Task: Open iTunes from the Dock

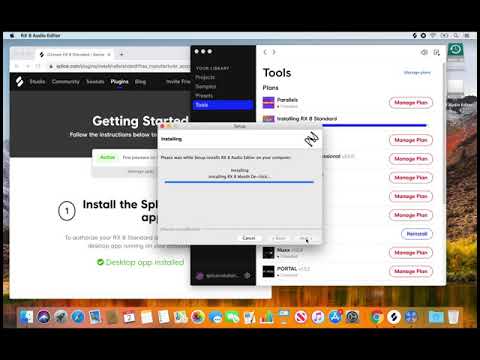Action: tap(318, 317)
